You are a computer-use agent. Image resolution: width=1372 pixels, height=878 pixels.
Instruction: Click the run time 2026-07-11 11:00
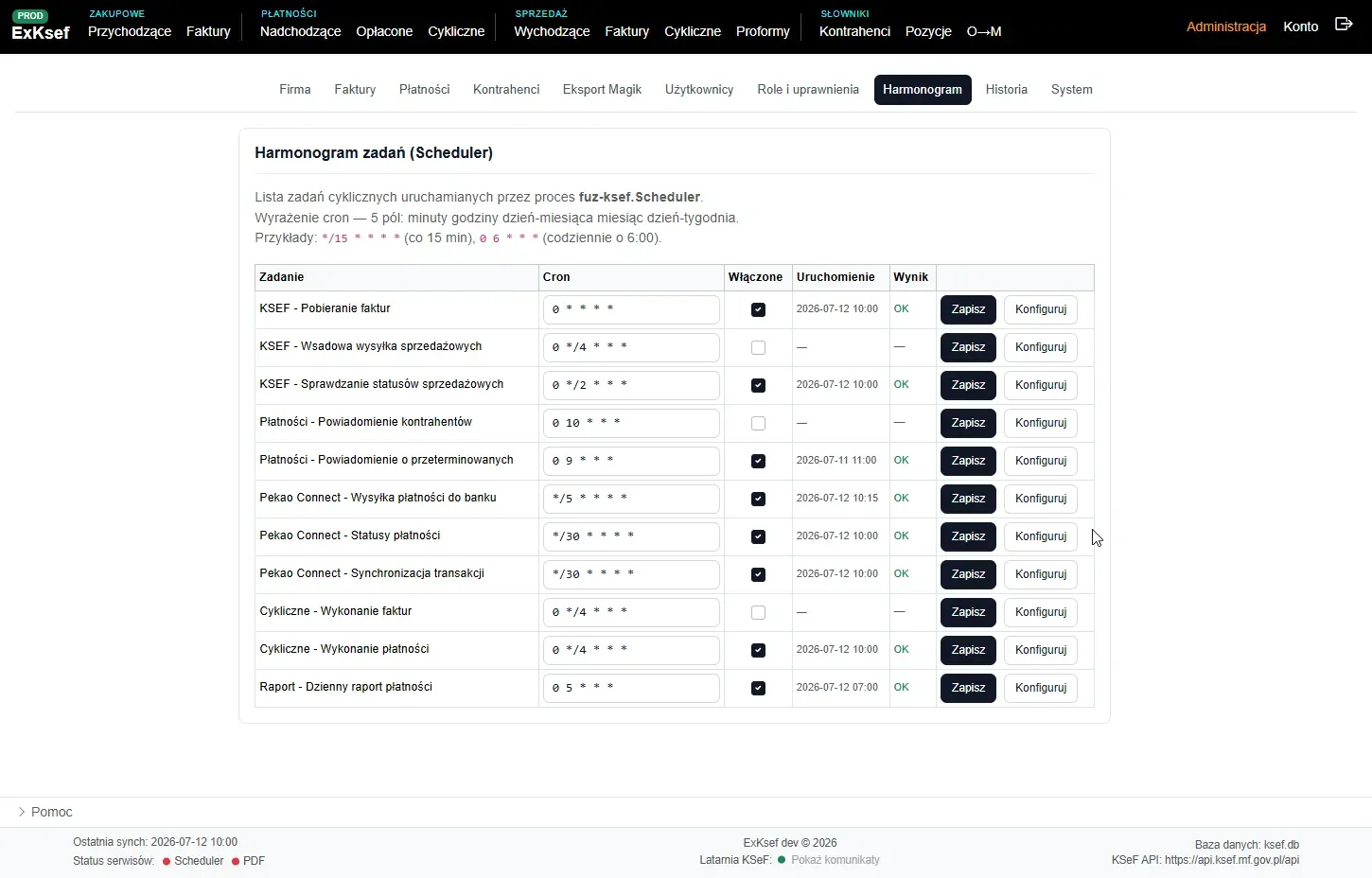click(836, 460)
